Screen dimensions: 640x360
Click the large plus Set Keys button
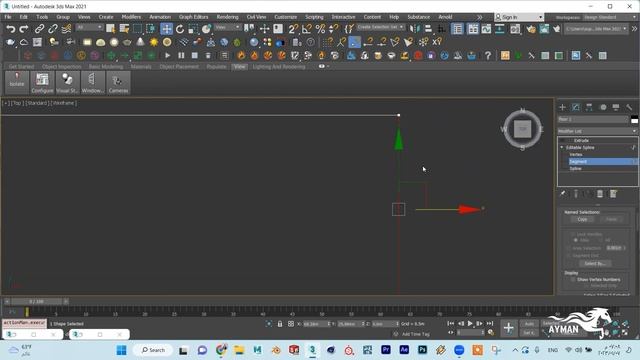tap(509, 328)
